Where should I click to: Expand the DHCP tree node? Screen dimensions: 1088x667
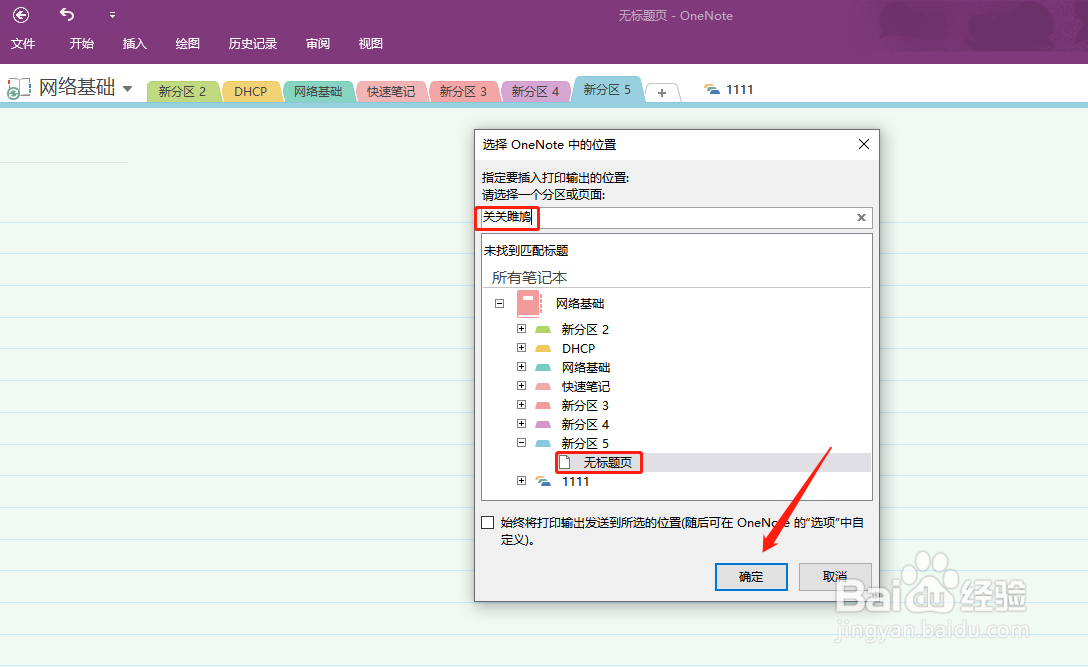522,348
